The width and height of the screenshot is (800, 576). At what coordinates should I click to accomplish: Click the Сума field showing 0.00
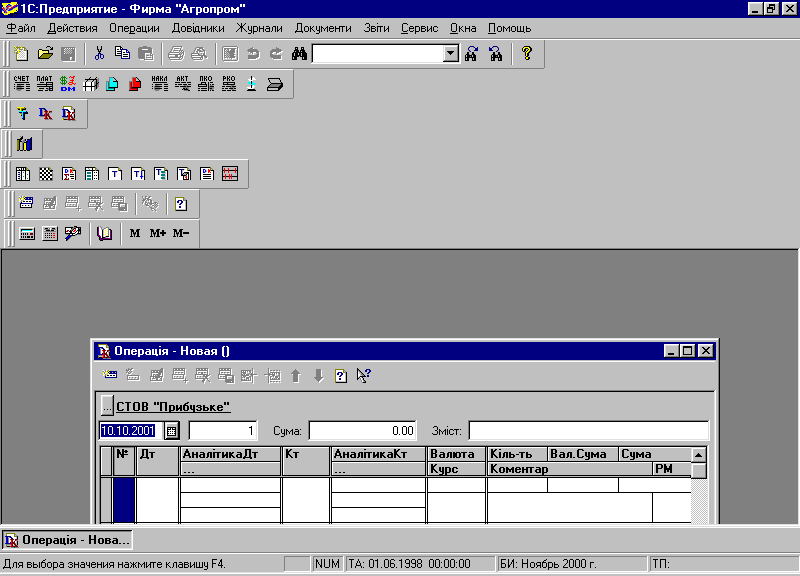362,431
